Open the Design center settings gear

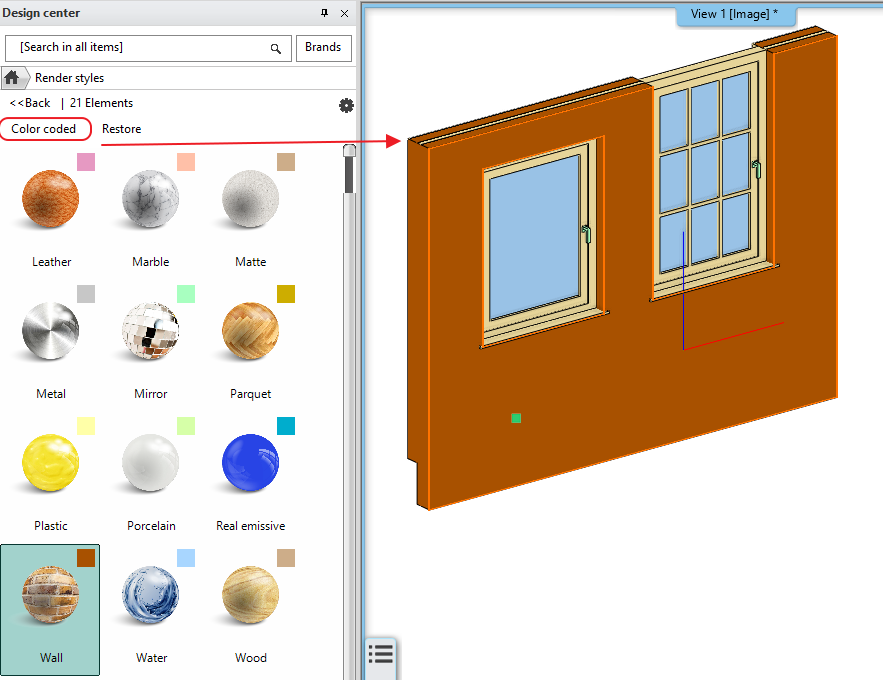click(x=346, y=105)
